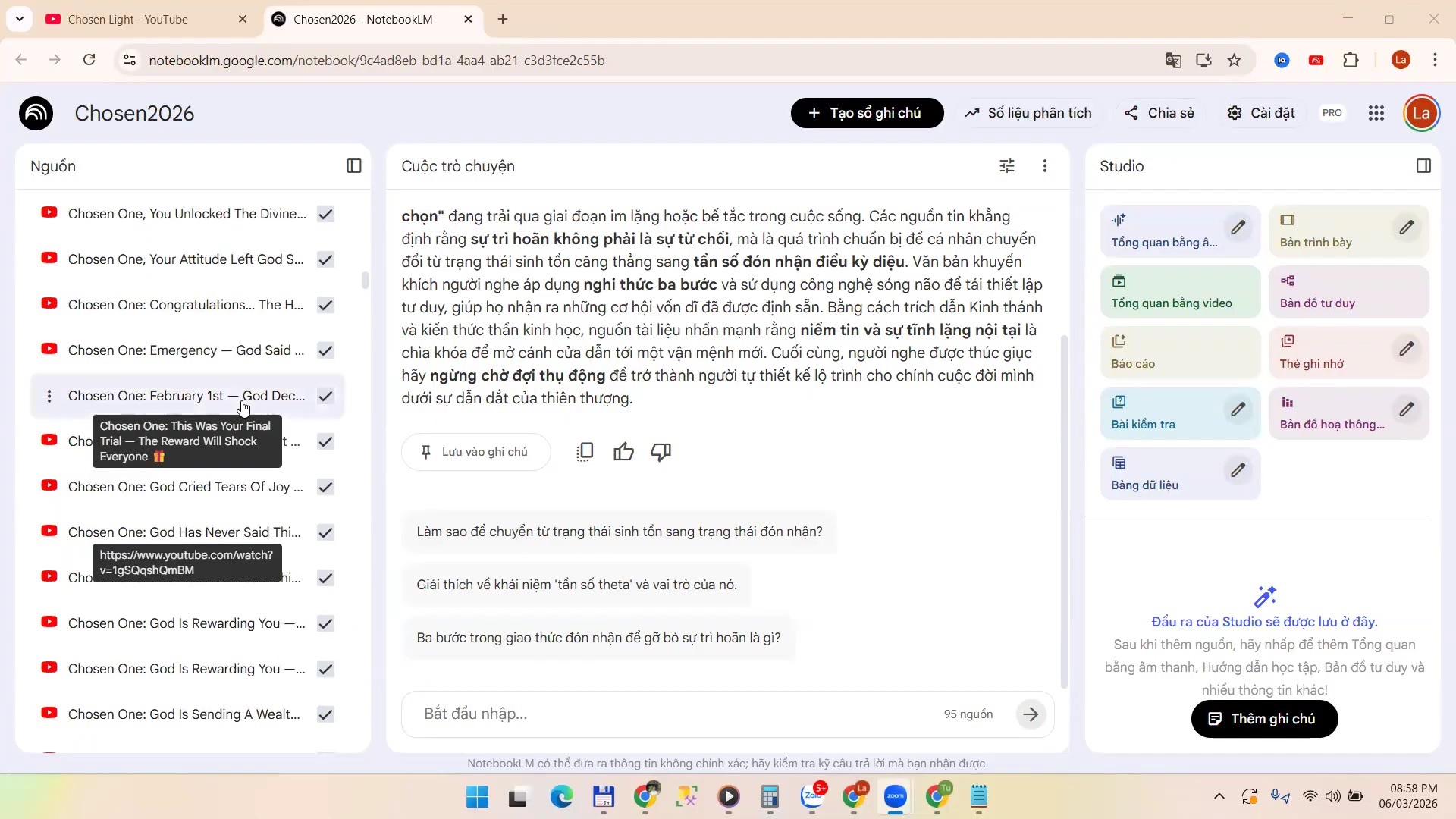Create Tổng quan bằng video
Screen dimensions: 1456x819
point(1180,292)
